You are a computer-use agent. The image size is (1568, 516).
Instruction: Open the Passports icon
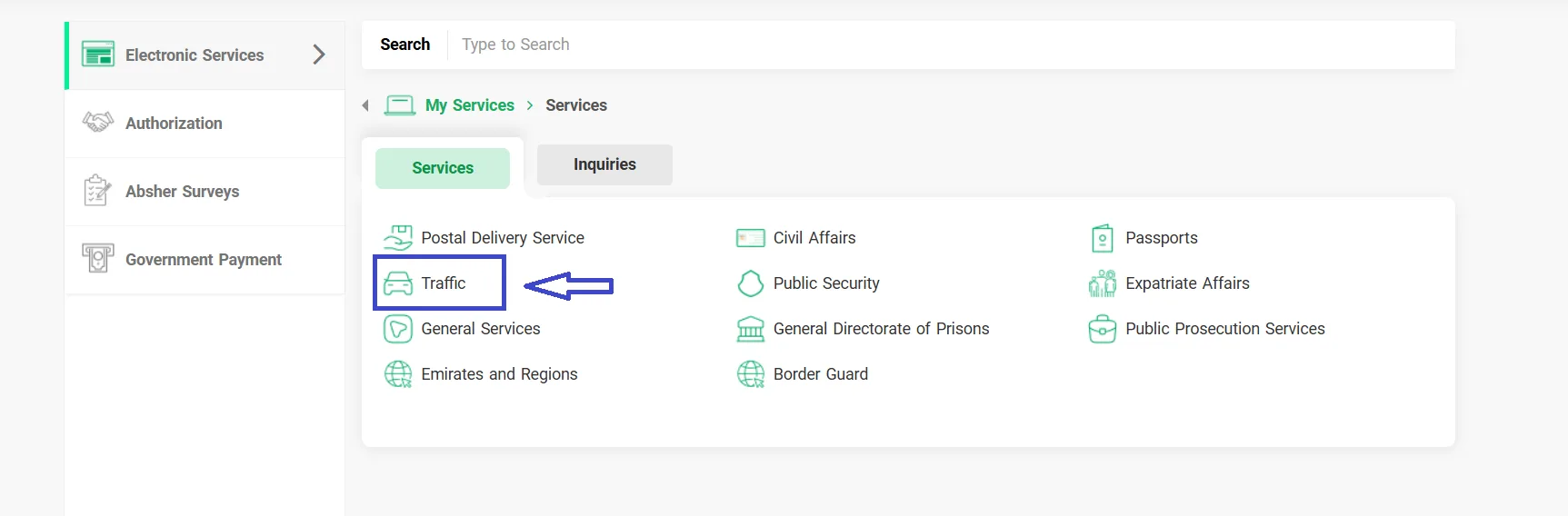1102,238
